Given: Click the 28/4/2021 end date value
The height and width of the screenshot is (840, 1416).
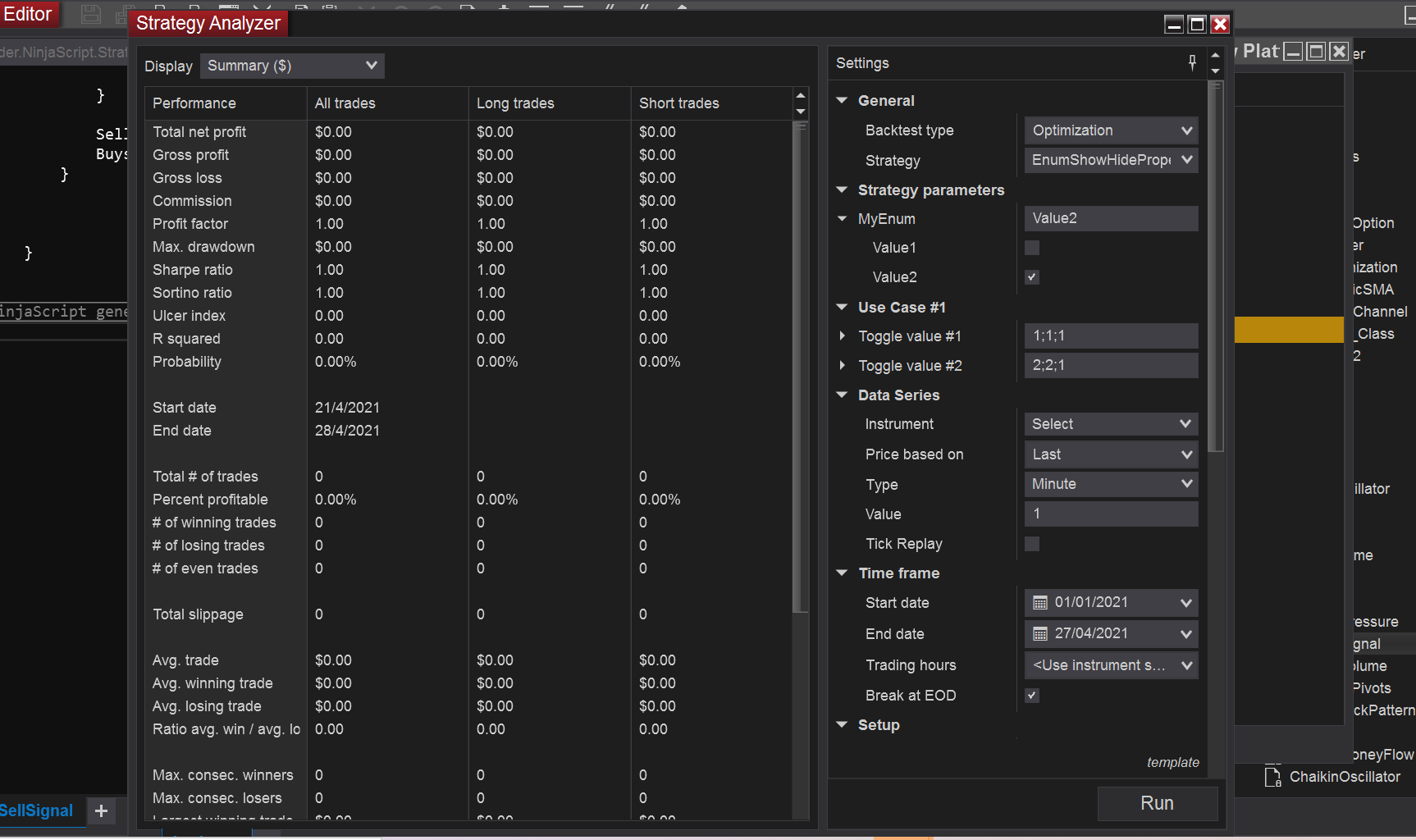Looking at the screenshot, I should (347, 431).
